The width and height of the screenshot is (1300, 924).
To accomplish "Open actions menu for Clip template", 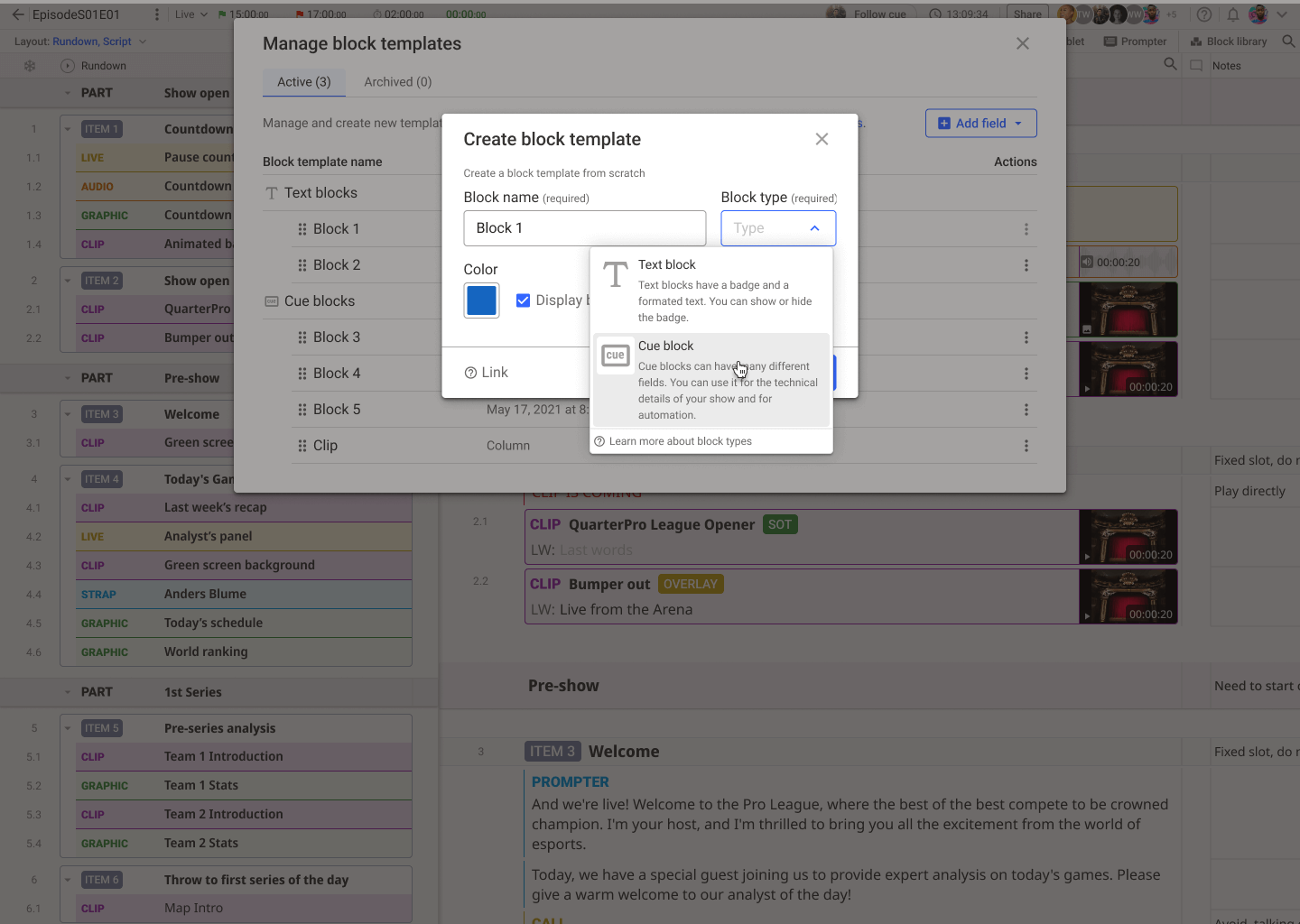I will coord(1026,446).
